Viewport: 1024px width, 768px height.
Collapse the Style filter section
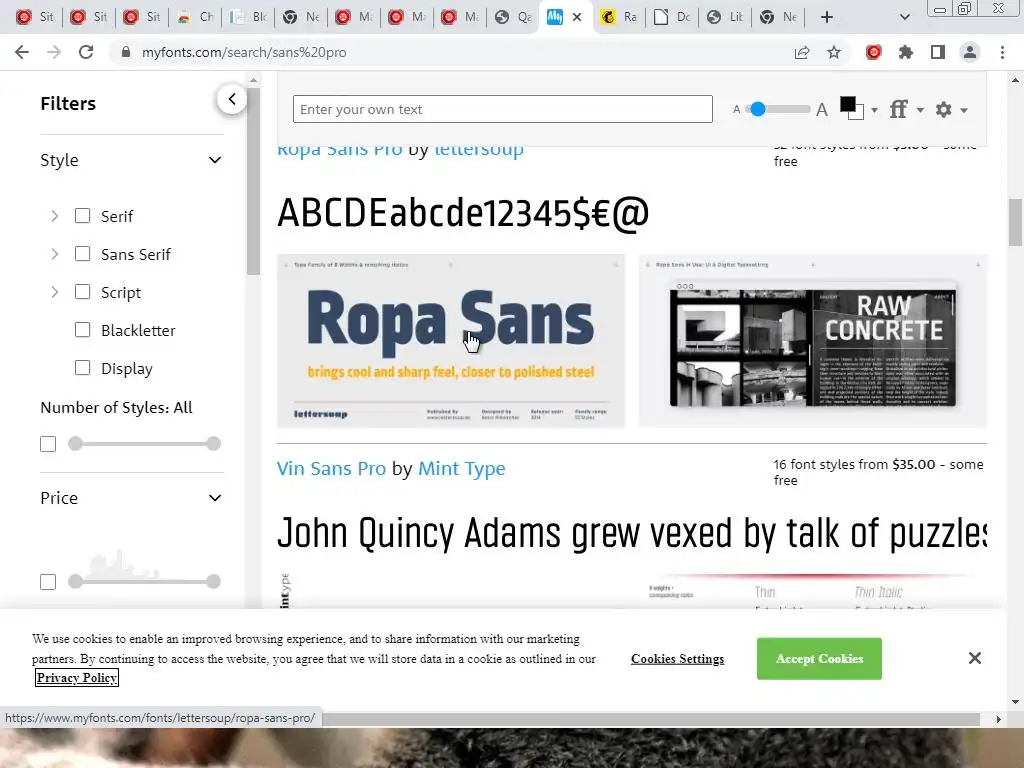pyautogui.click(x=215, y=160)
